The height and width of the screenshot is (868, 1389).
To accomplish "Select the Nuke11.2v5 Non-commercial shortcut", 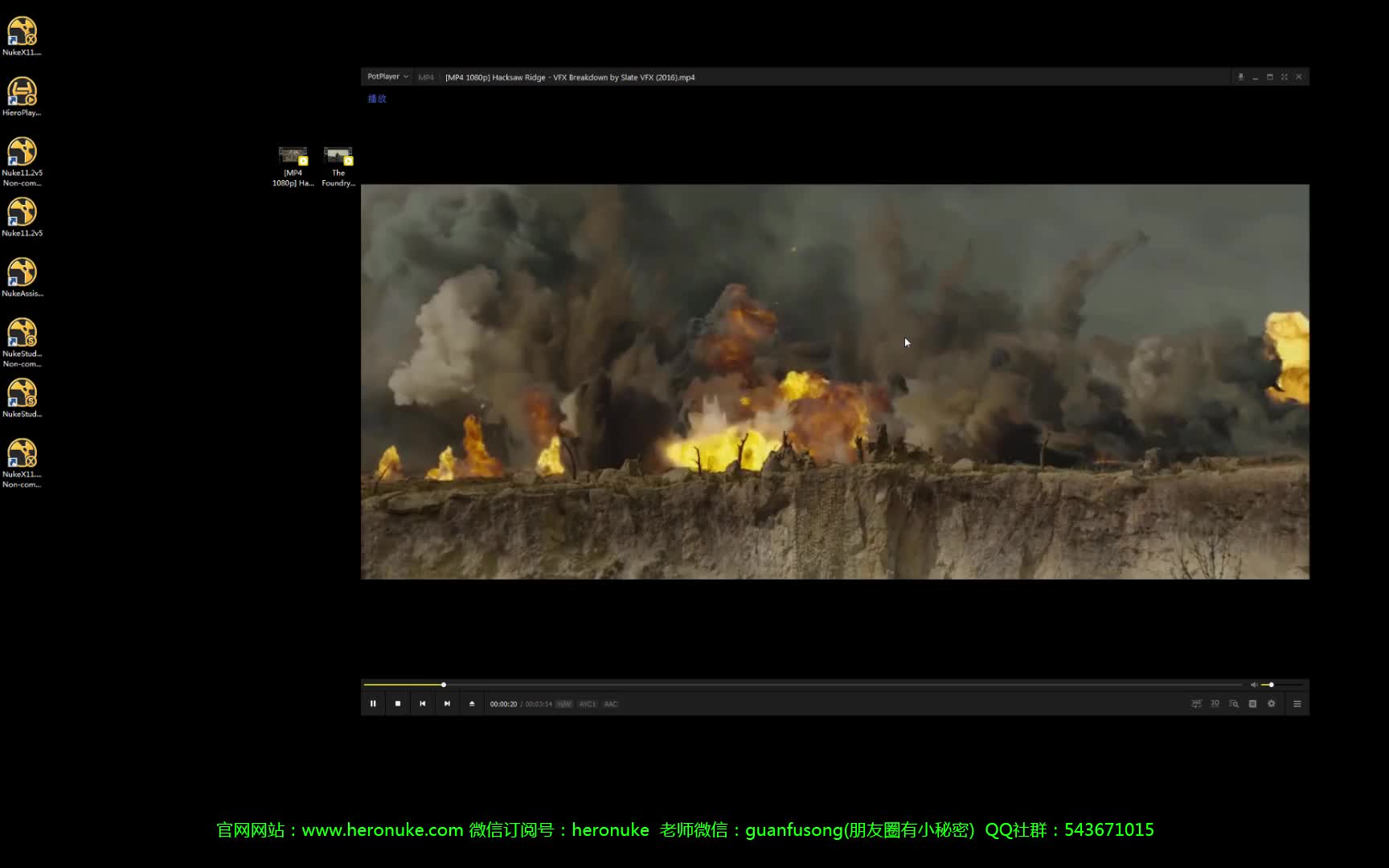I will pyautogui.click(x=22, y=162).
